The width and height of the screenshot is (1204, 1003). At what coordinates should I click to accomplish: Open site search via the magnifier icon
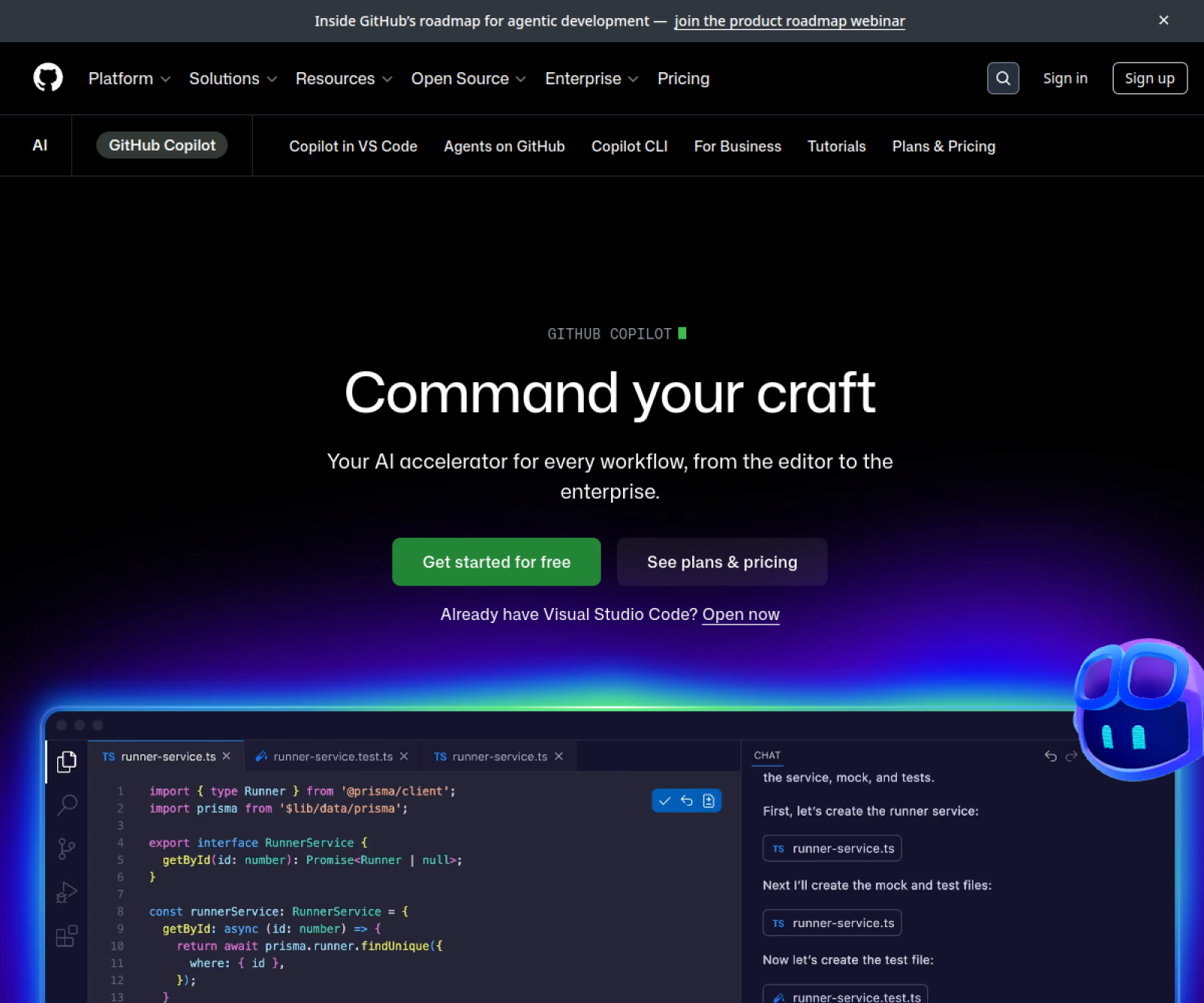point(1003,78)
